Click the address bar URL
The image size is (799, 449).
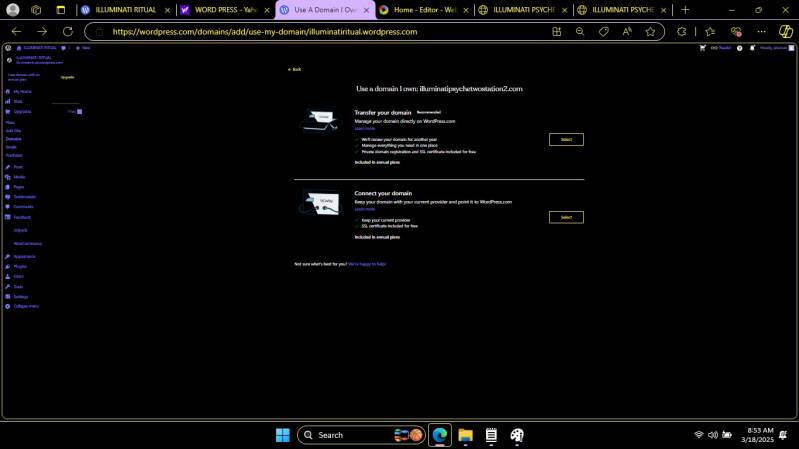(x=265, y=32)
